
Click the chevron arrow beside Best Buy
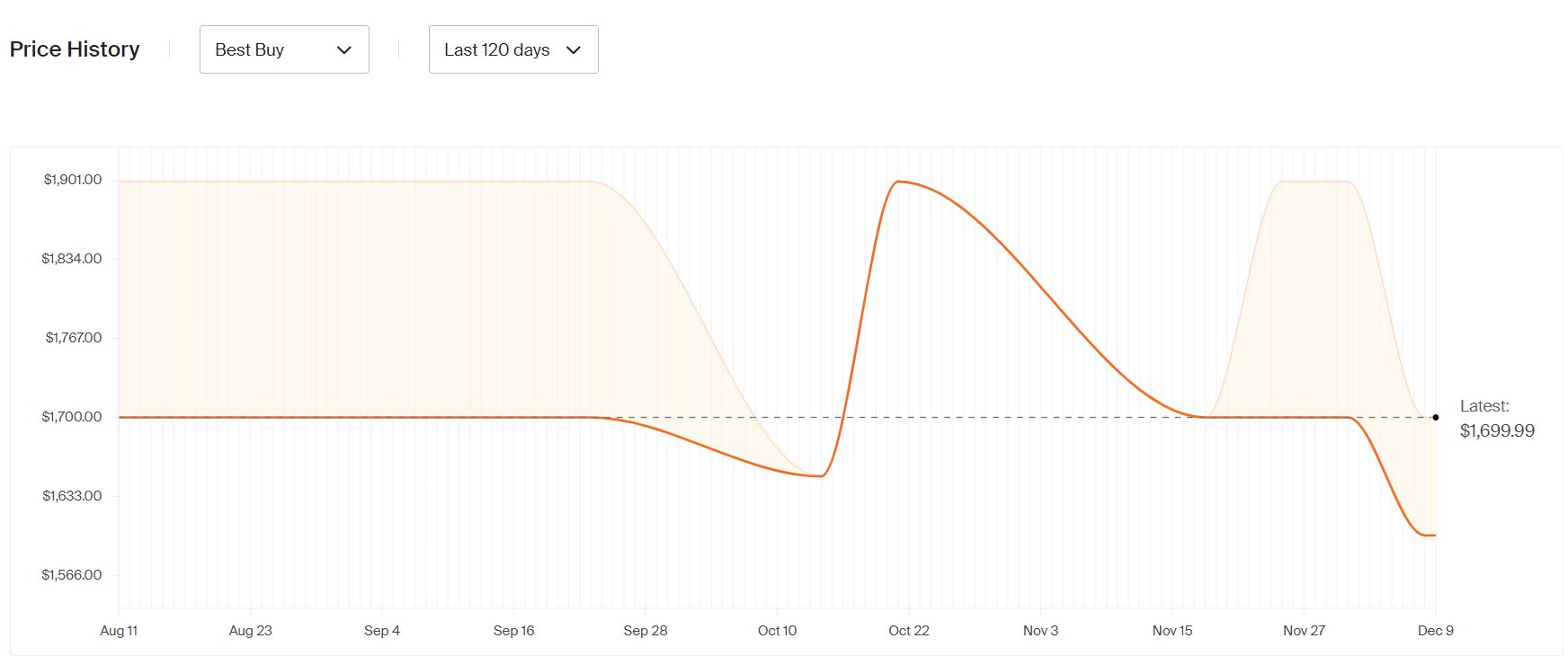[x=343, y=50]
